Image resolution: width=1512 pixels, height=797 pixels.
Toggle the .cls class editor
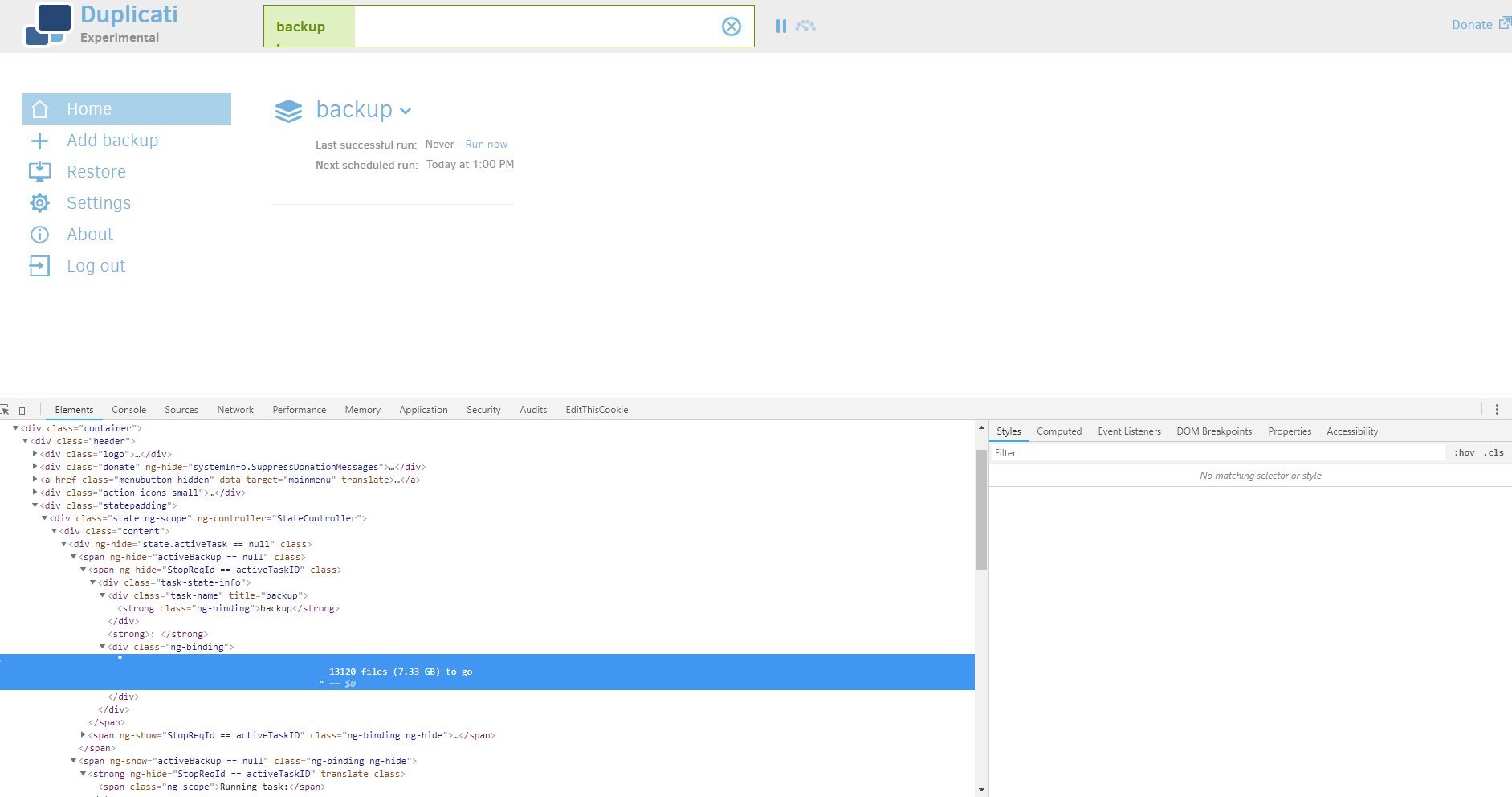[1494, 452]
